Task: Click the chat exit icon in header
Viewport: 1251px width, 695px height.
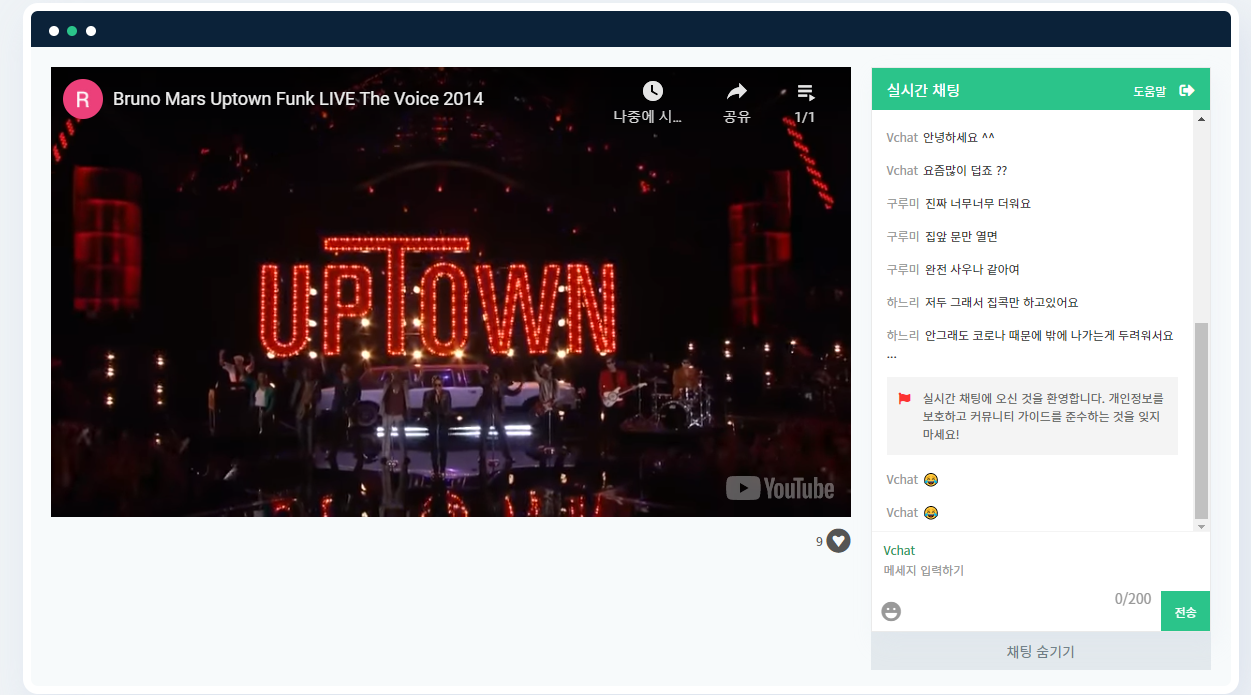Action: tap(1187, 90)
